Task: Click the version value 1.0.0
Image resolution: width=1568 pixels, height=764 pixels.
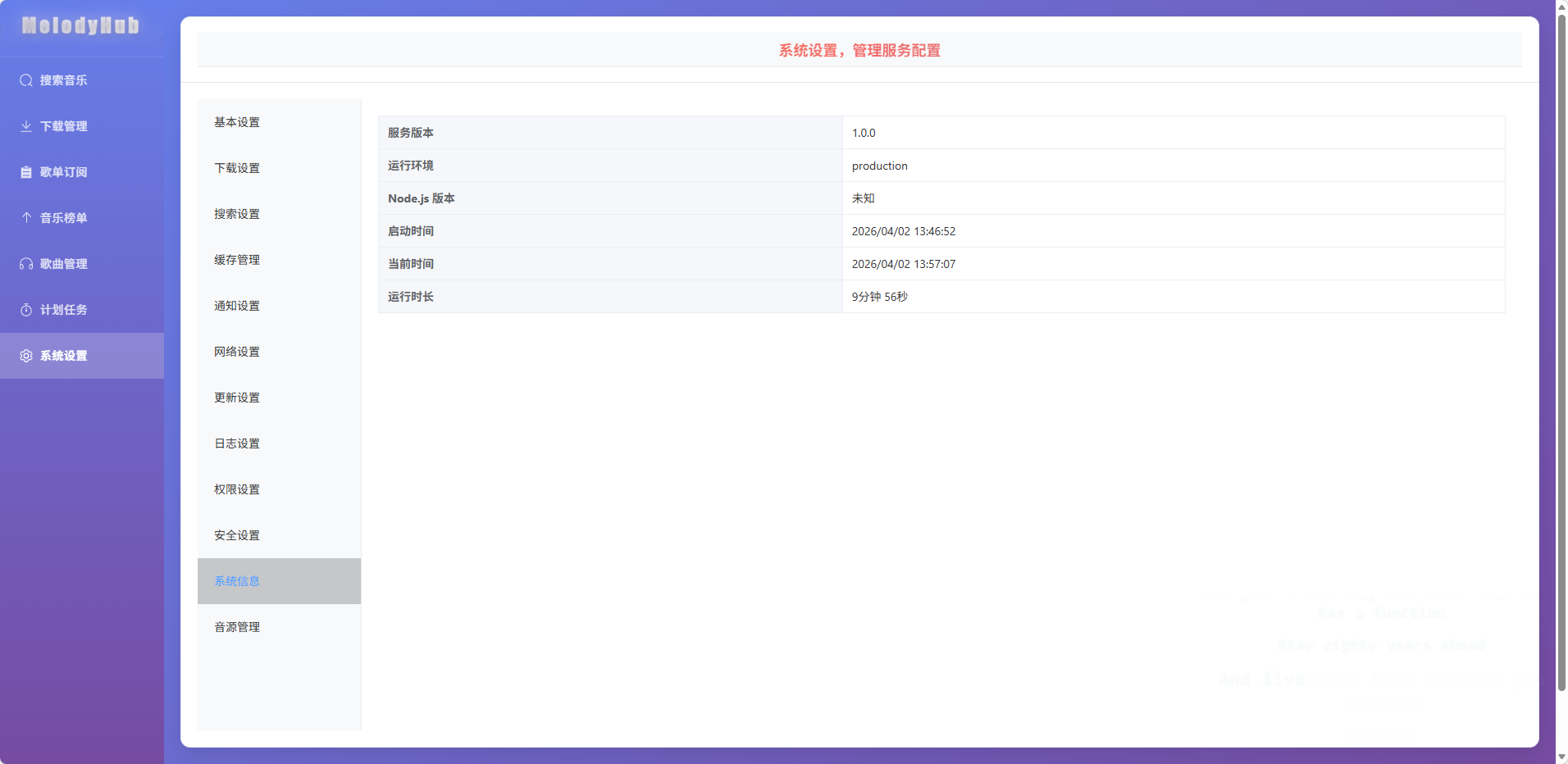Action: click(x=864, y=133)
